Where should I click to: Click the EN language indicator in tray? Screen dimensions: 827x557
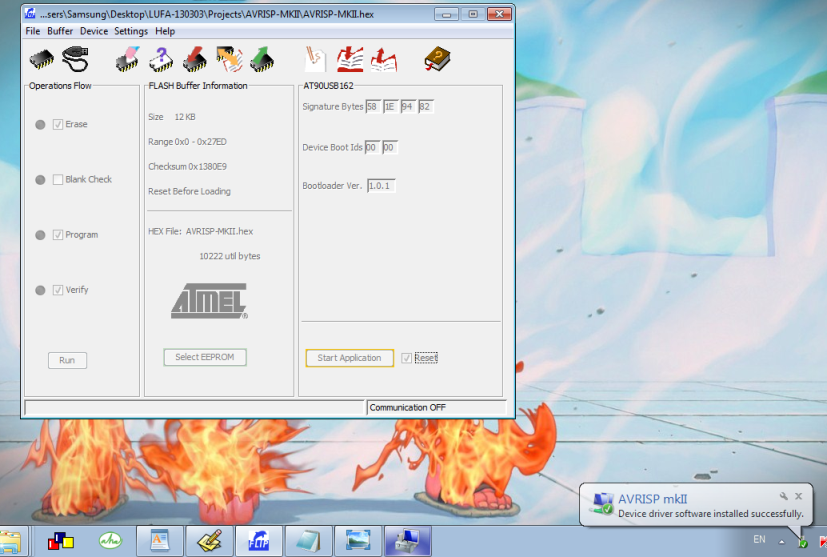coord(759,539)
